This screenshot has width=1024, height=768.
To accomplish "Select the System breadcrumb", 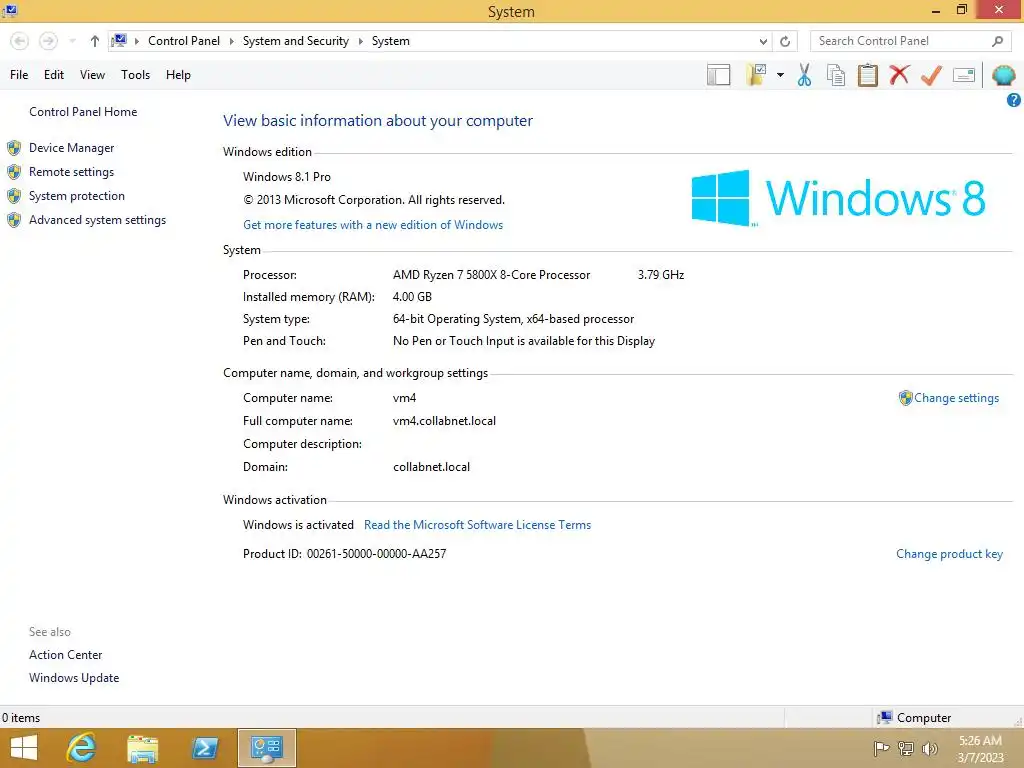I will pyautogui.click(x=391, y=40).
